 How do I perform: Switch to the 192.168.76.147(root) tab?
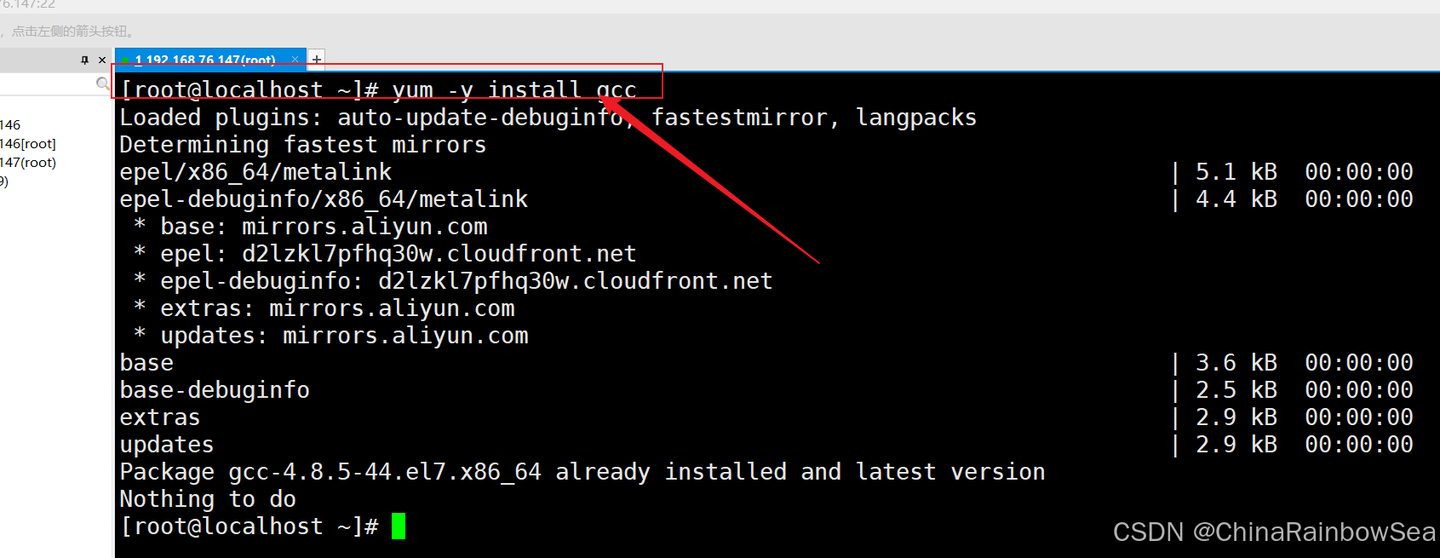click(205, 60)
